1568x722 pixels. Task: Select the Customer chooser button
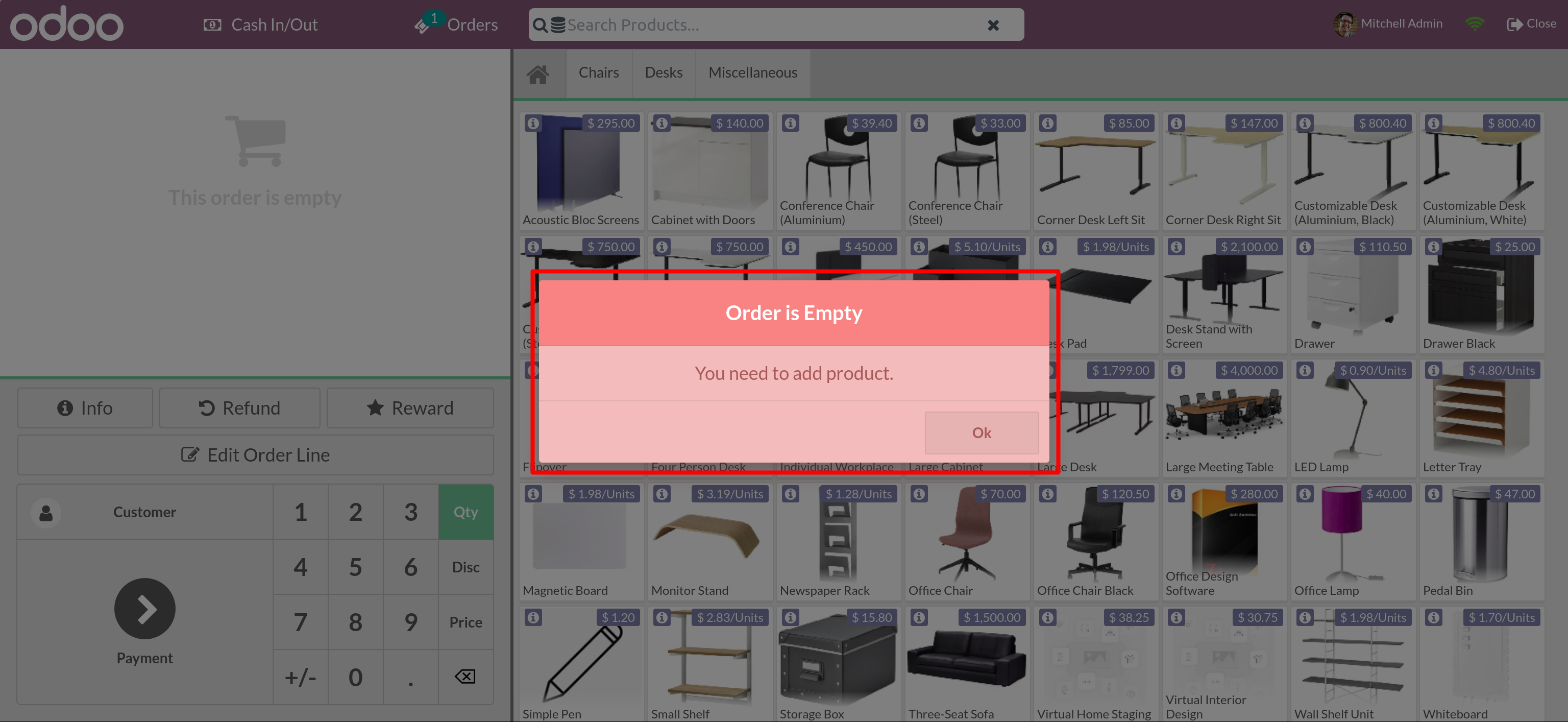[145, 512]
